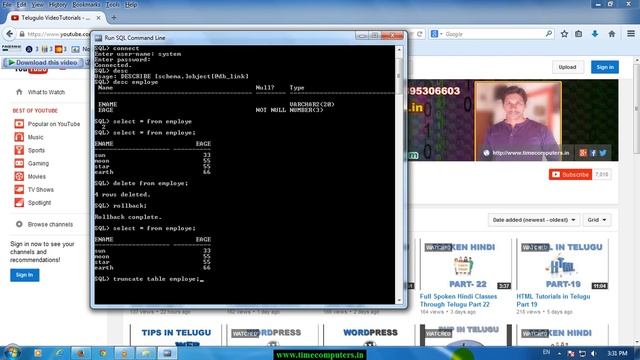
Task: Click SQL Command Line scroll up arrow
Action: [399, 49]
